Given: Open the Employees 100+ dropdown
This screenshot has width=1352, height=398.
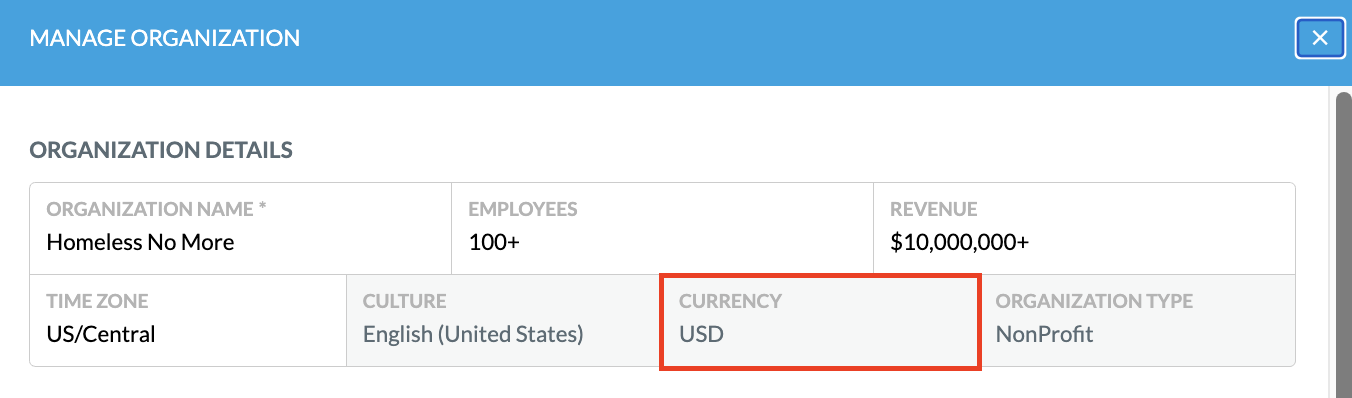Looking at the screenshot, I should (x=663, y=229).
